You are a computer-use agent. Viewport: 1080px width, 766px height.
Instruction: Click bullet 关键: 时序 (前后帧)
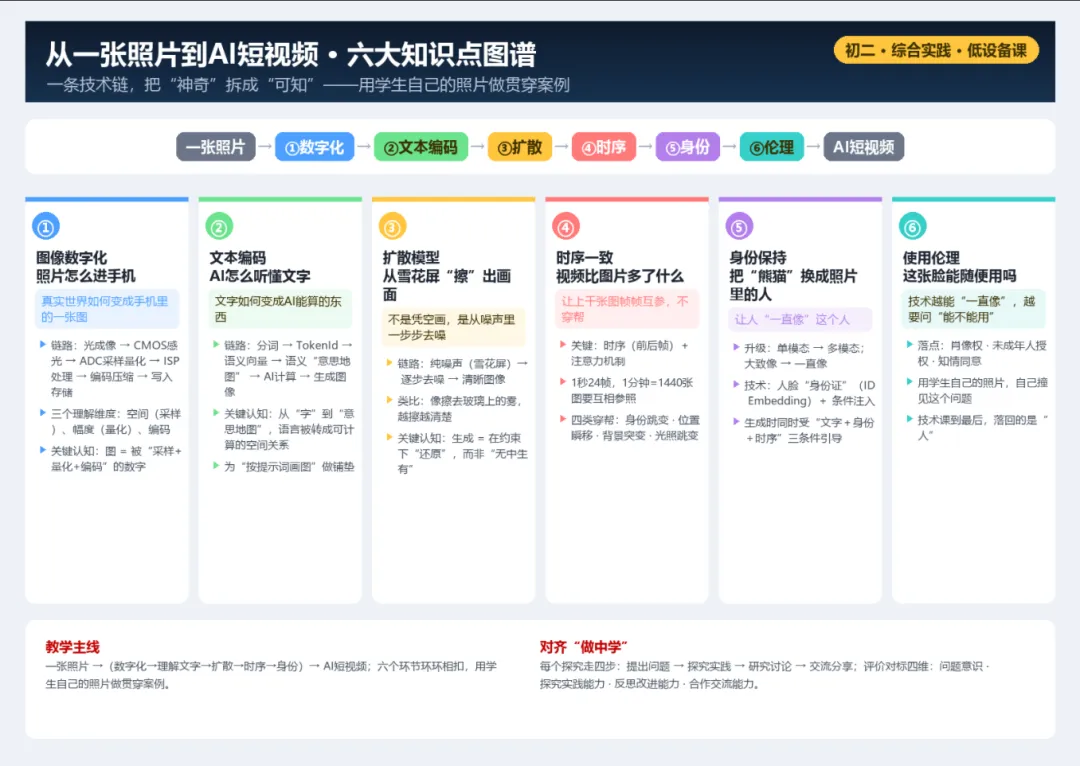tap(630, 353)
